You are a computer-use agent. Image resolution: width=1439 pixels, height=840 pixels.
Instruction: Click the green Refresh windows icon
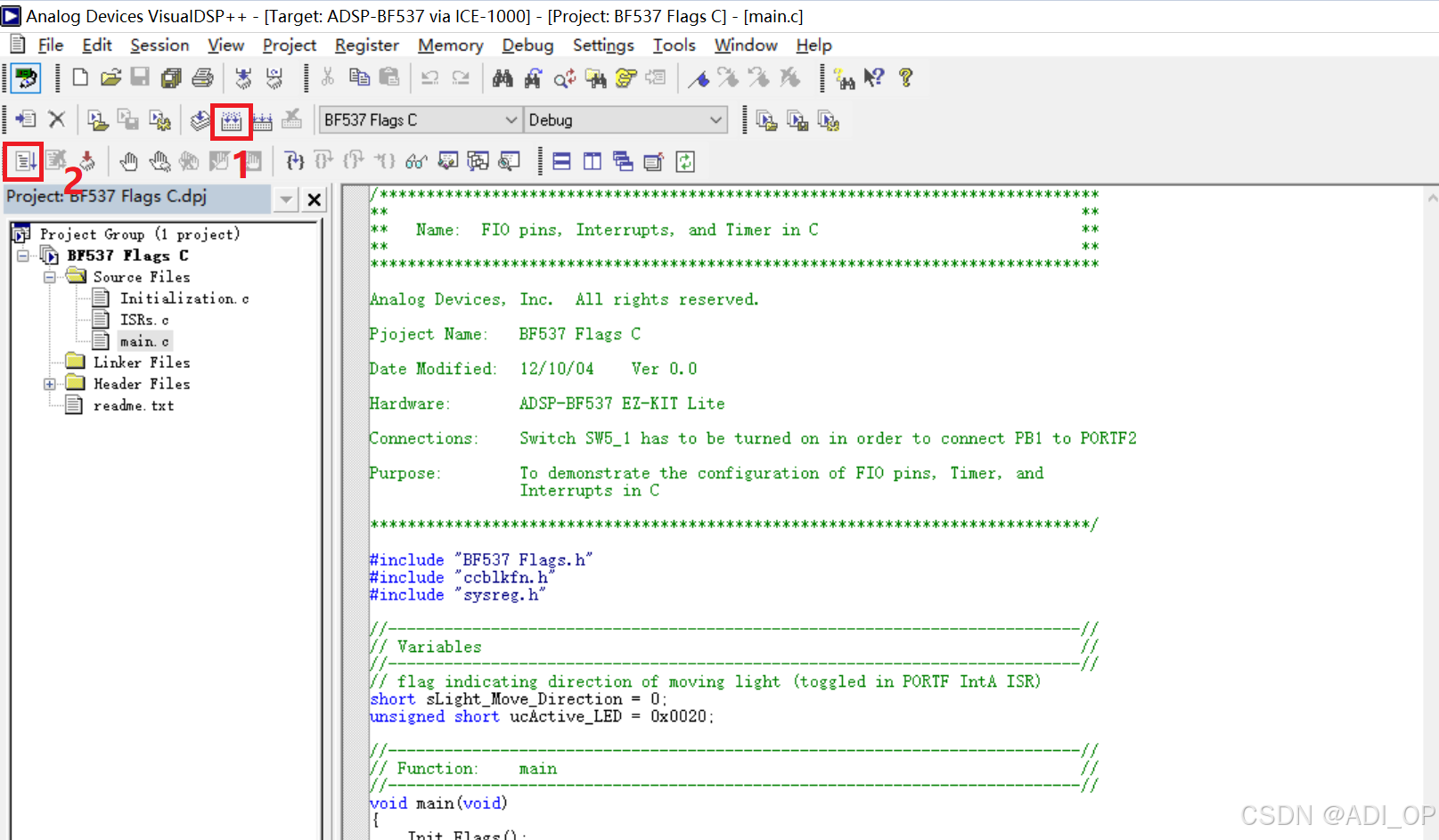684,161
